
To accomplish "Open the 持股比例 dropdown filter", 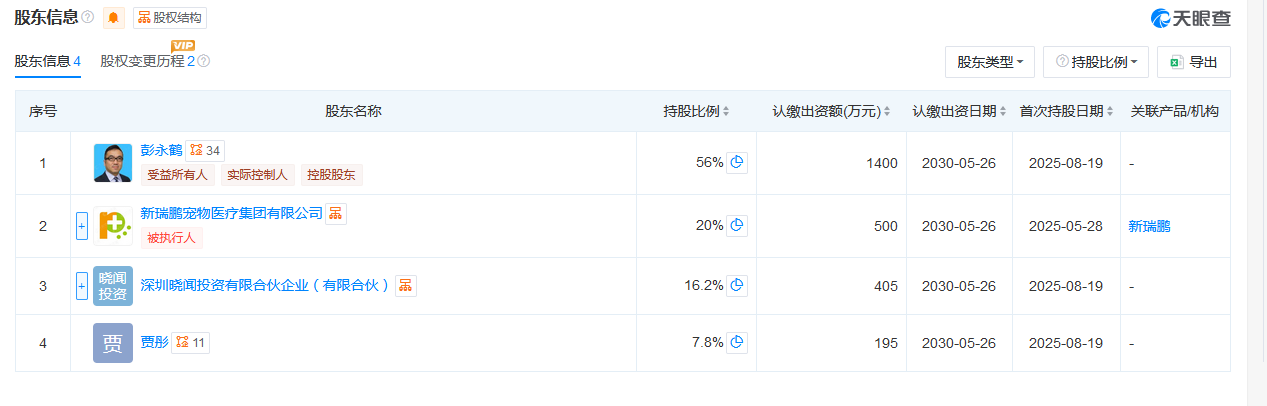I will (x=1096, y=62).
